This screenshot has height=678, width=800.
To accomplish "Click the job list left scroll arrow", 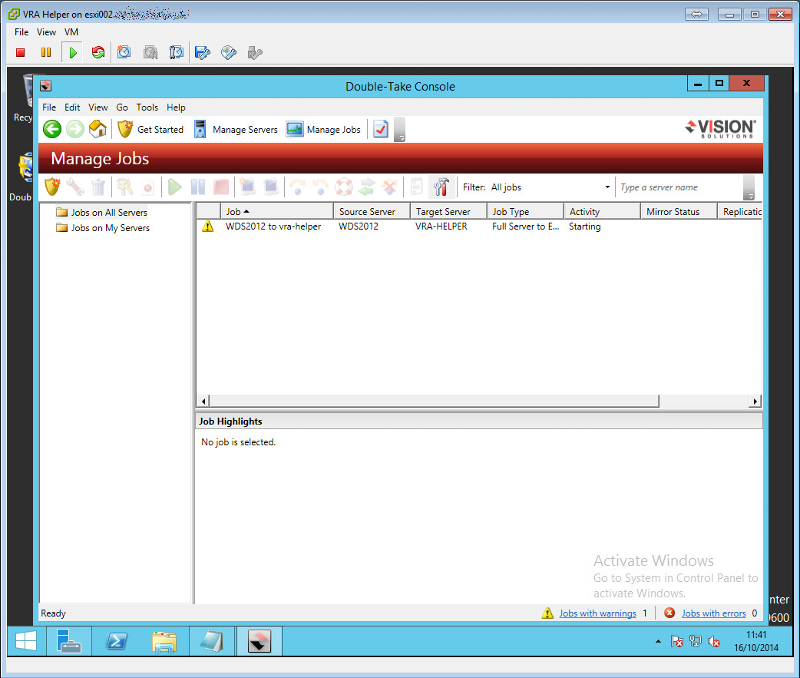I will (x=204, y=401).
